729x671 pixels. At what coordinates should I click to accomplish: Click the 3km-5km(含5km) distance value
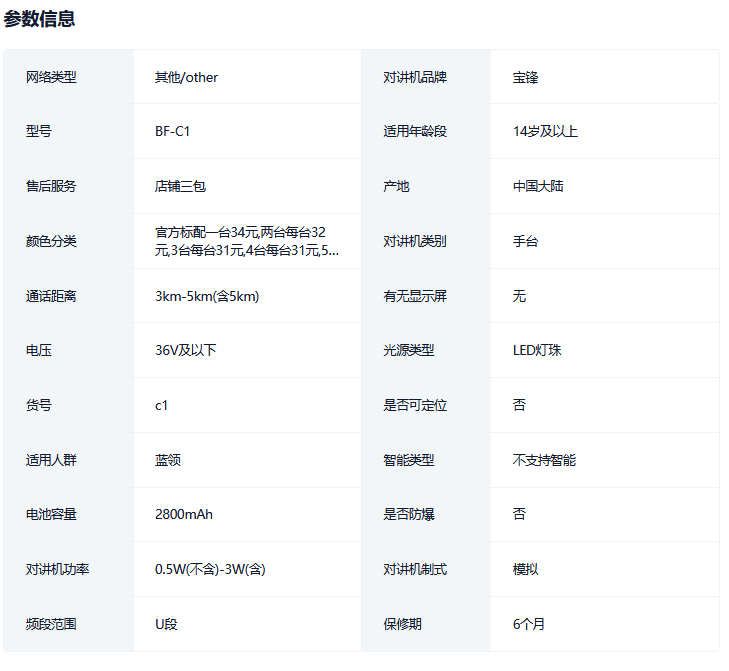(x=207, y=296)
